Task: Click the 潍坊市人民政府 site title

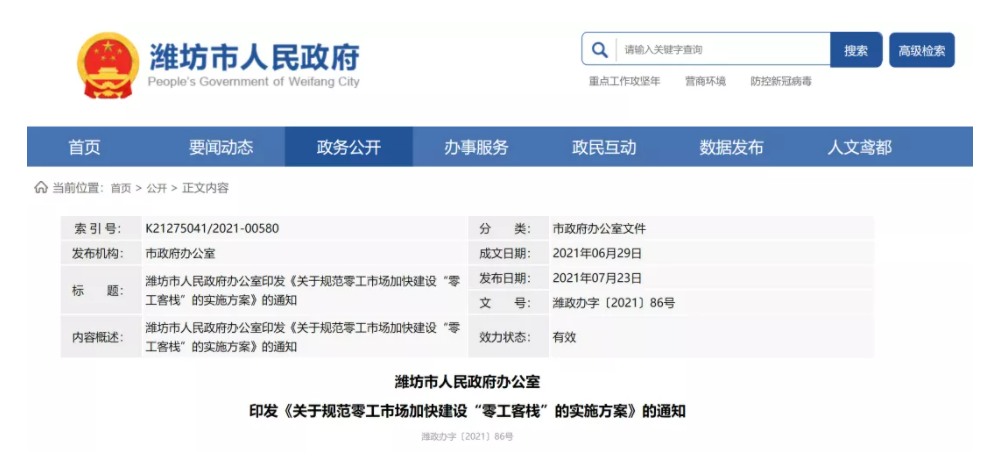Action: [253, 56]
